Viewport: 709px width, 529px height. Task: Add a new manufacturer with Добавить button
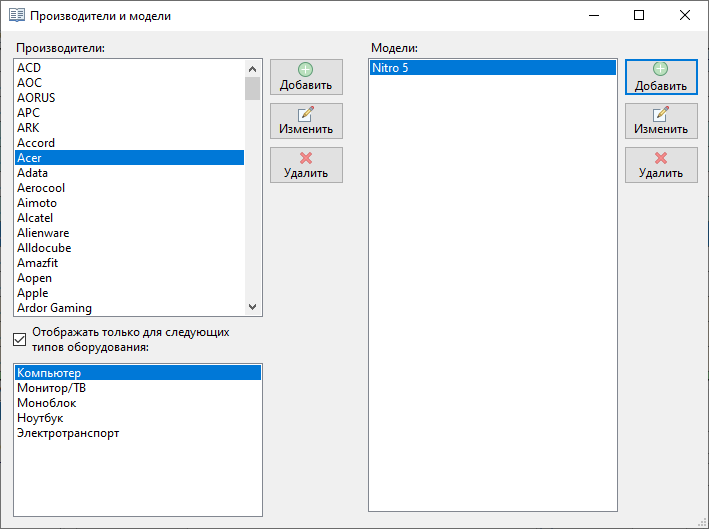[306, 77]
